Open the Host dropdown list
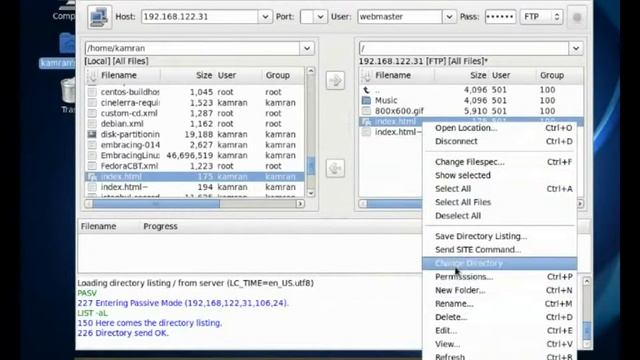Viewport: 640px width, 360px height. (x=265, y=17)
